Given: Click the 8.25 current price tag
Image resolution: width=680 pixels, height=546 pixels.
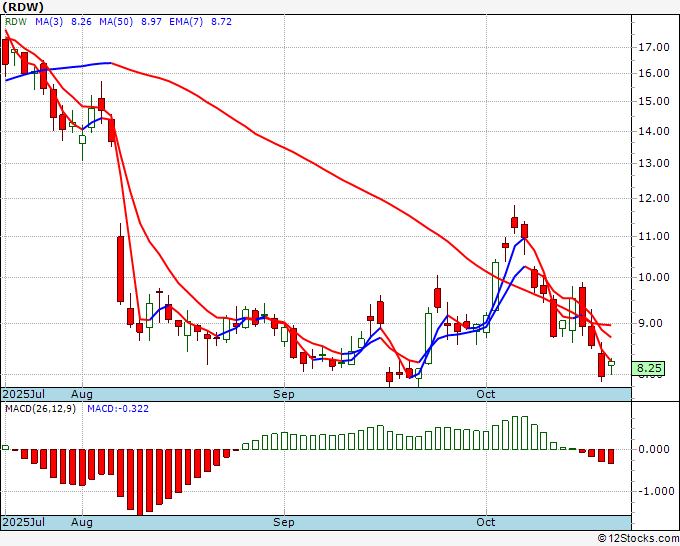Looking at the screenshot, I should (x=648, y=368).
